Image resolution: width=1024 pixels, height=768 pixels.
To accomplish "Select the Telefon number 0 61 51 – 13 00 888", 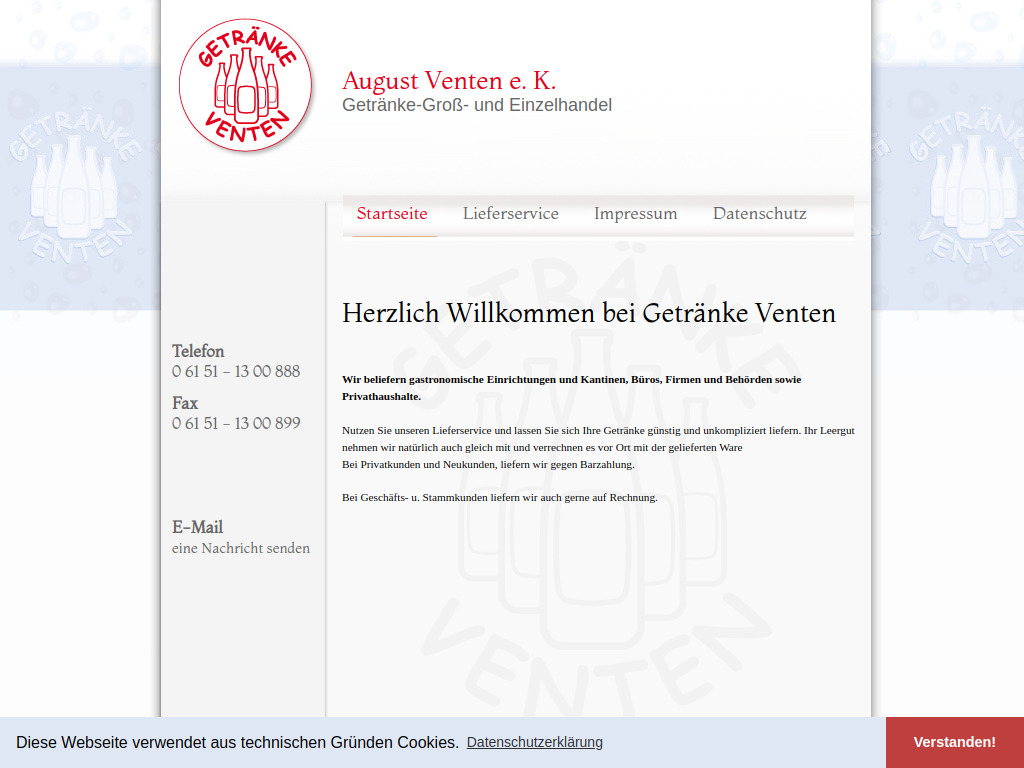I will pyautogui.click(x=236, y=371).
